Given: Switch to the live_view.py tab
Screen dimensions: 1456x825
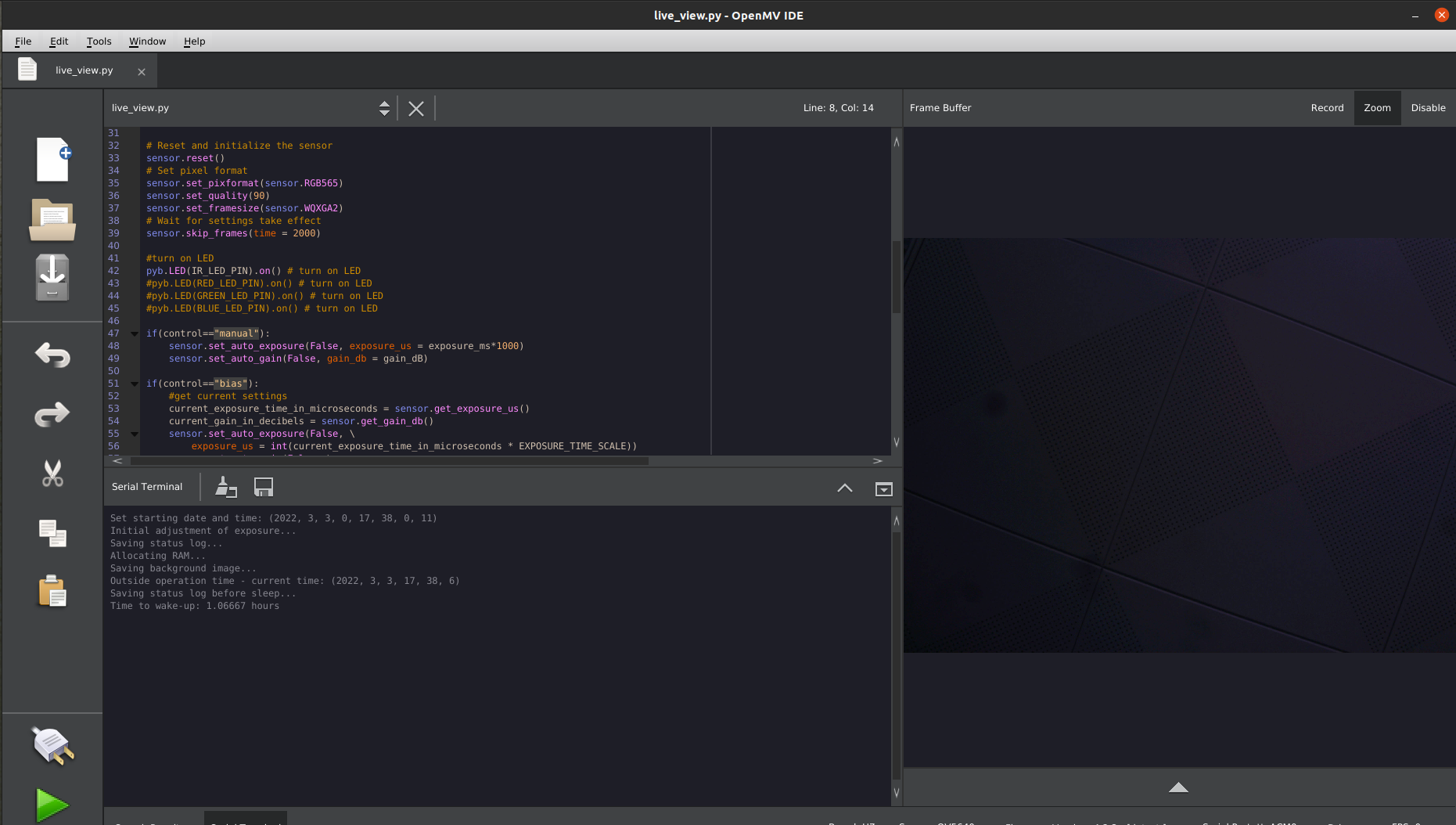Looking at the screenshot, I should pos(83,70).
